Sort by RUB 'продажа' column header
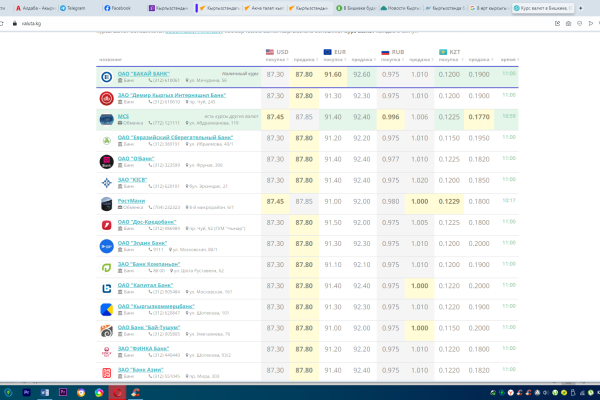Image resolution: width=600 pixels, height=400 pixels. [421, 60]
